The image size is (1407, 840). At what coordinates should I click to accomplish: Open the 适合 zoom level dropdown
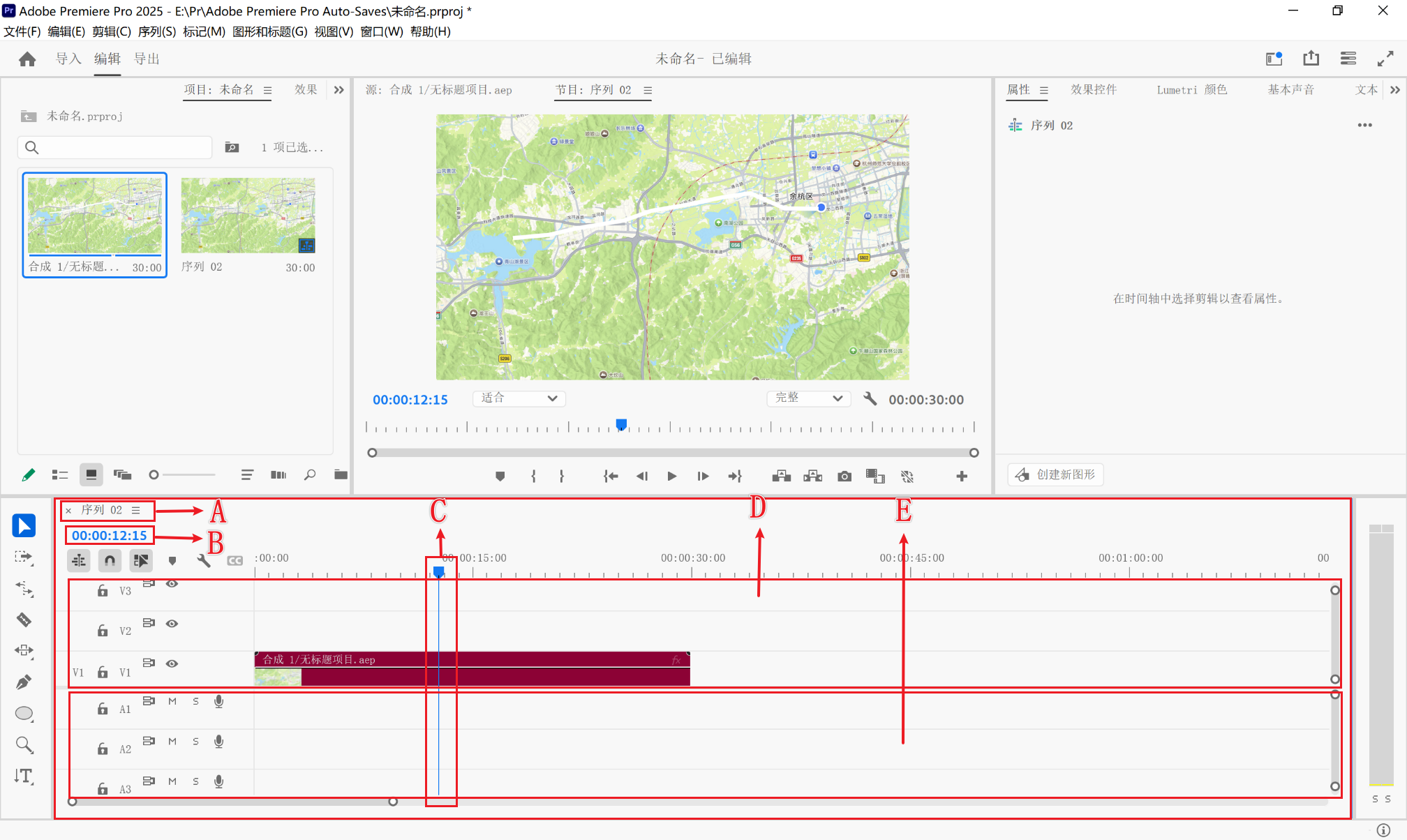coord(519,398)
